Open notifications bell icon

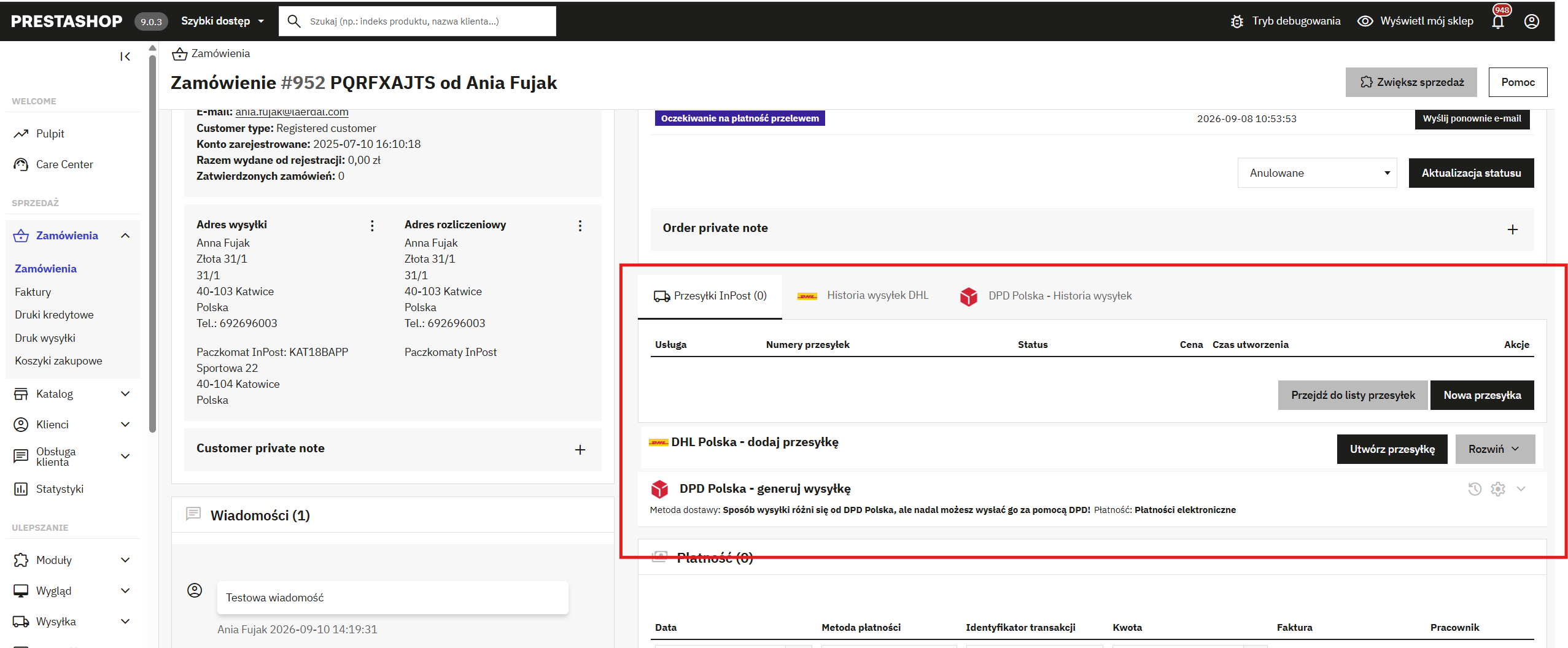(1498, 21)
